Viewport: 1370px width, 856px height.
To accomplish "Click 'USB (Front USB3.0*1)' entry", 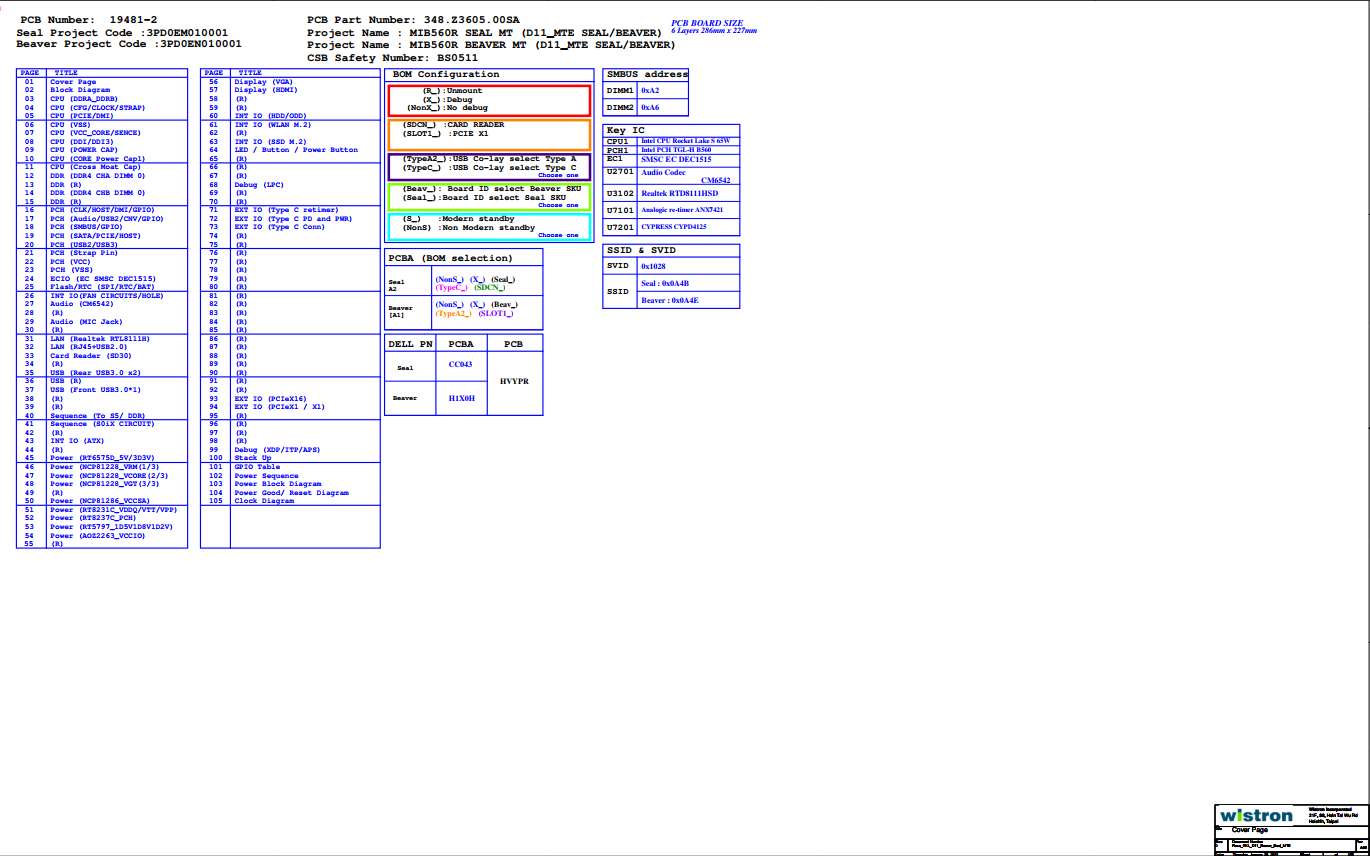I will coord(95,390).
